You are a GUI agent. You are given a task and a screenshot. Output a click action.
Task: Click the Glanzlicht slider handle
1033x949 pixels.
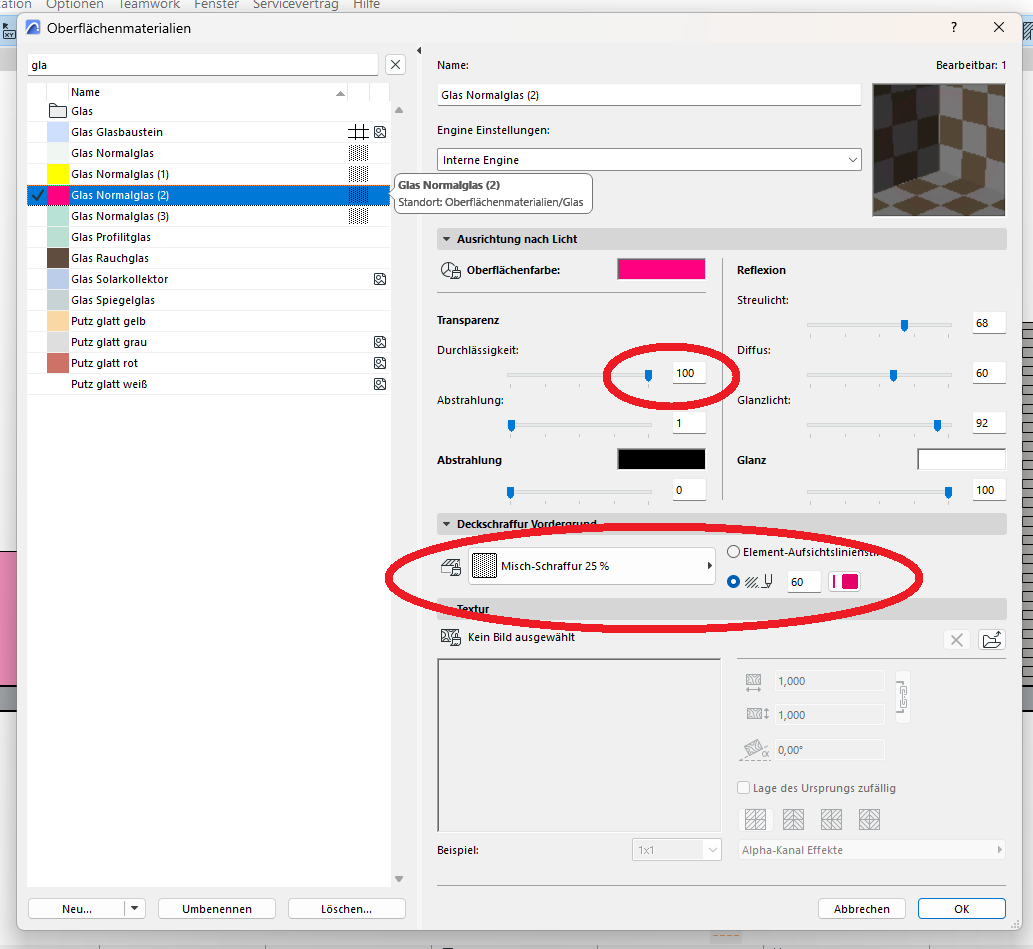(937, 426)
